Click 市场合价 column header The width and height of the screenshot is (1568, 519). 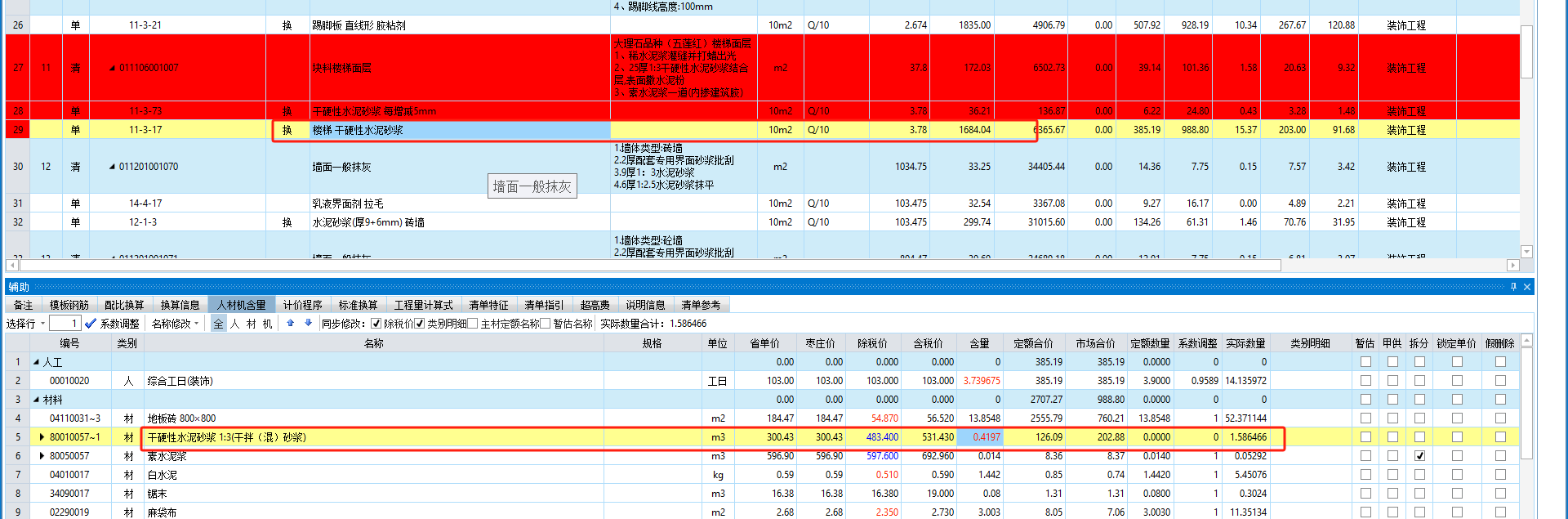[1095, 343]
